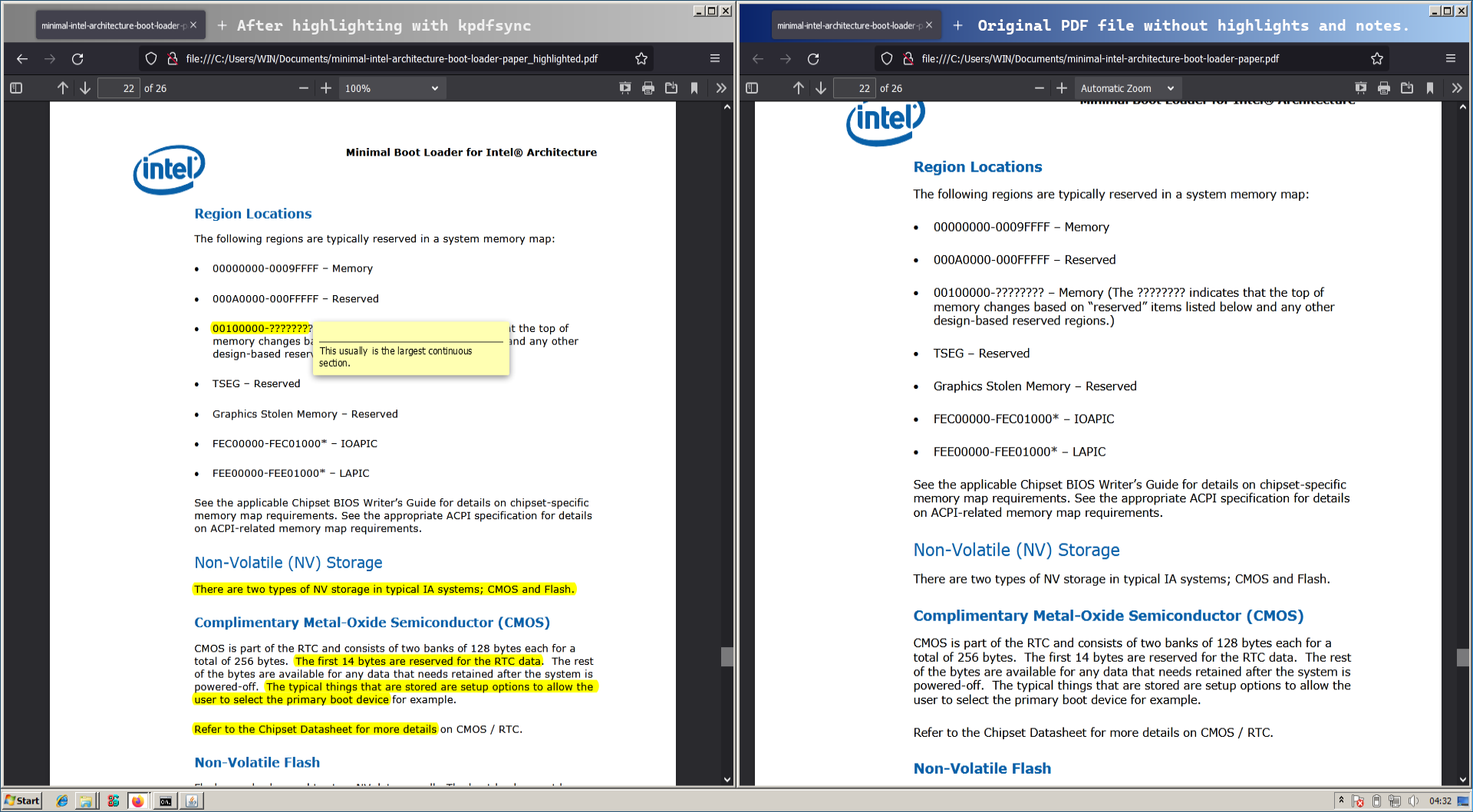Screen dimensions: 1473x812
Task: Open the command prompt taskbar icon
Action: [165, 800]
